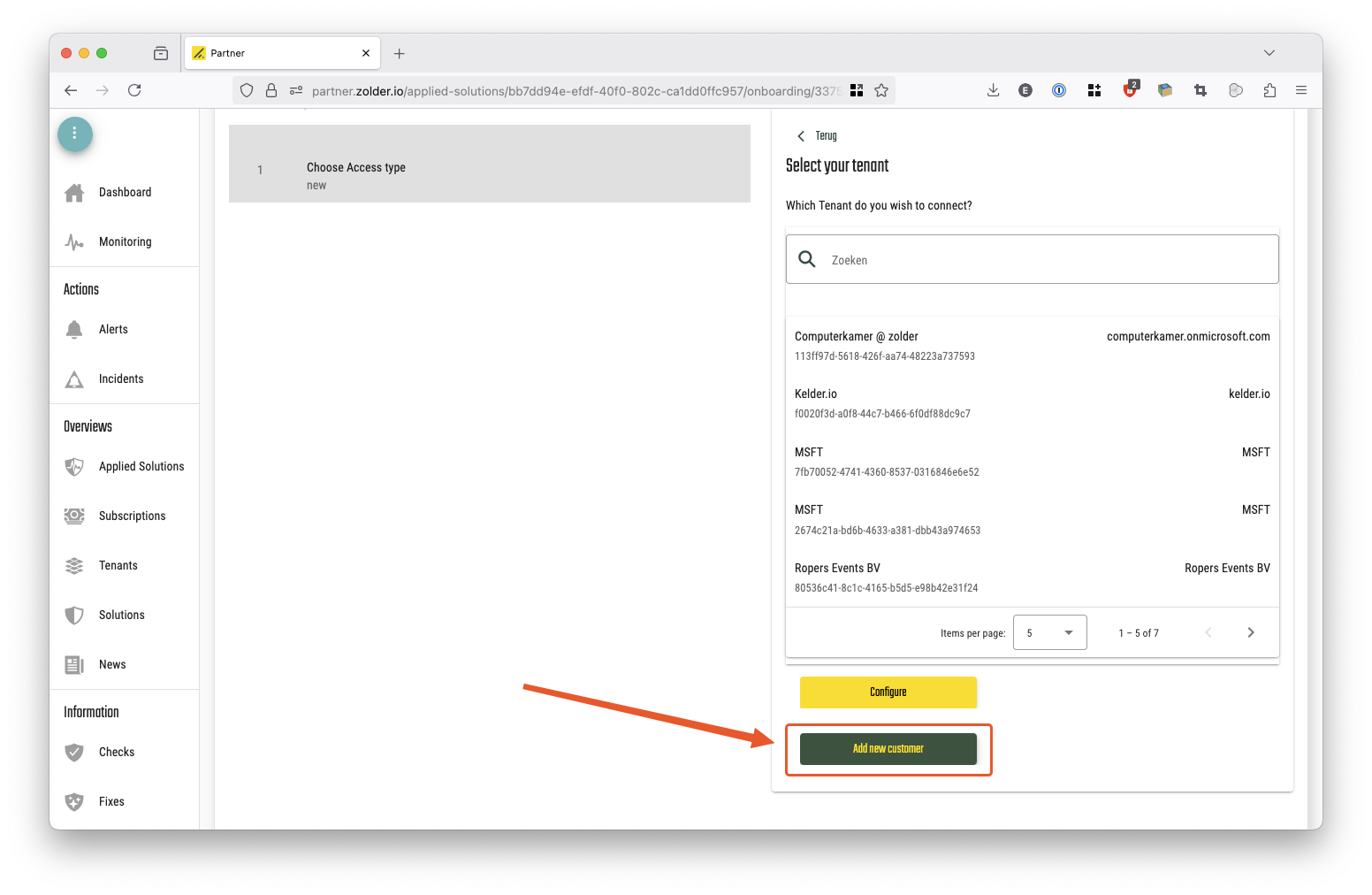Click the Subscriptions money icon
Viewport: 1372px width, 895px height.
pos(74,516)
